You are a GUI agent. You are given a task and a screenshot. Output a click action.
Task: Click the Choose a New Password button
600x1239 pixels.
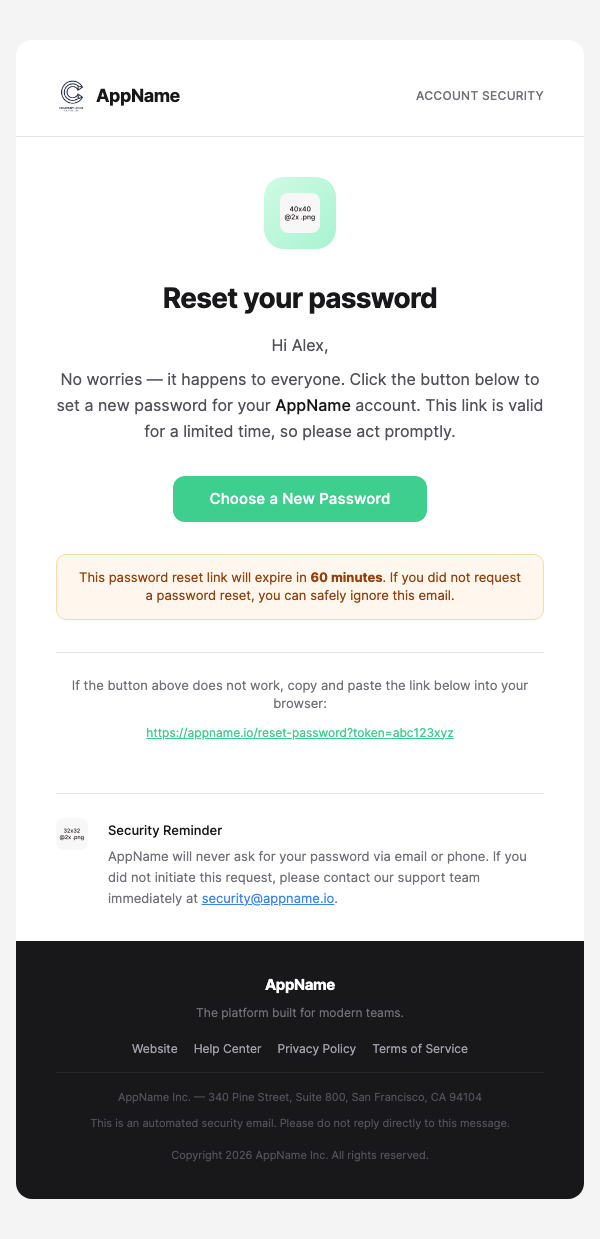[x=299, y=498]
